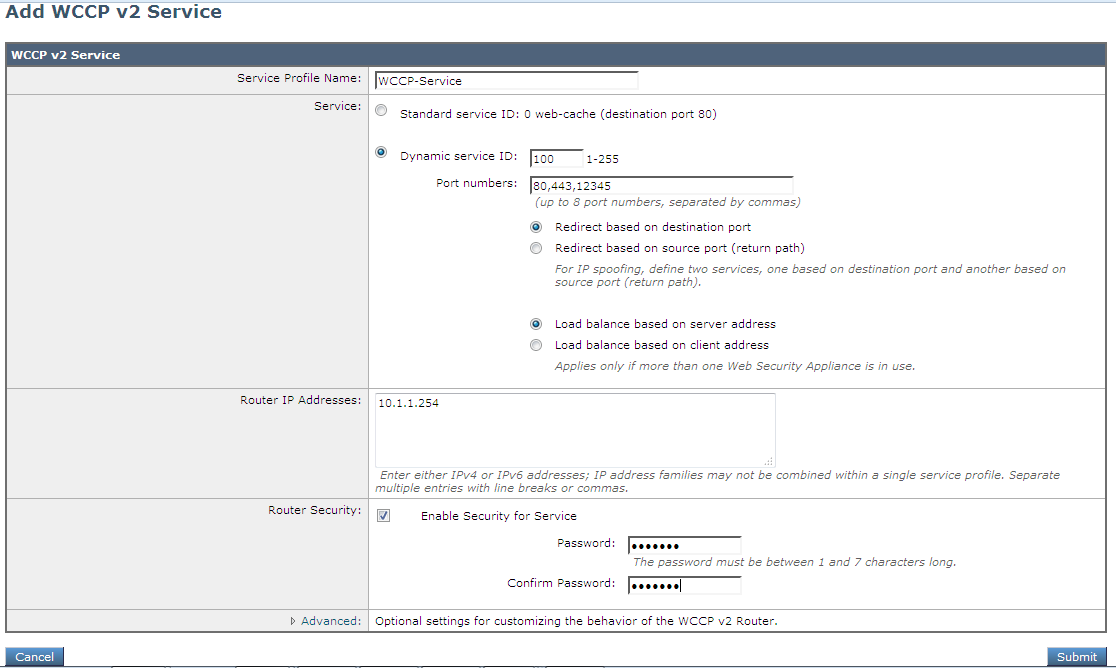Select the Standard service ID radio button
The height and width of the screenshot is (668, 1116).
point(381,110)
